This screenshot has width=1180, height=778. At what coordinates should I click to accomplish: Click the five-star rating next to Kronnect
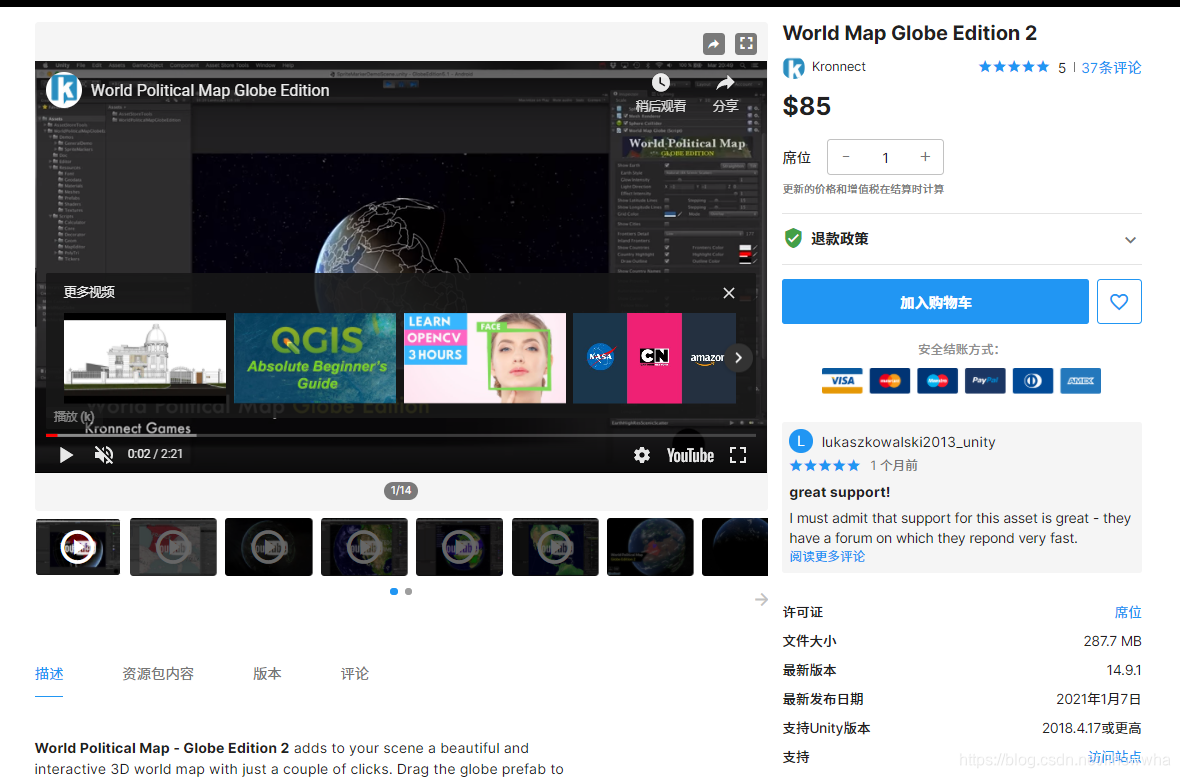click(1013, 67)
